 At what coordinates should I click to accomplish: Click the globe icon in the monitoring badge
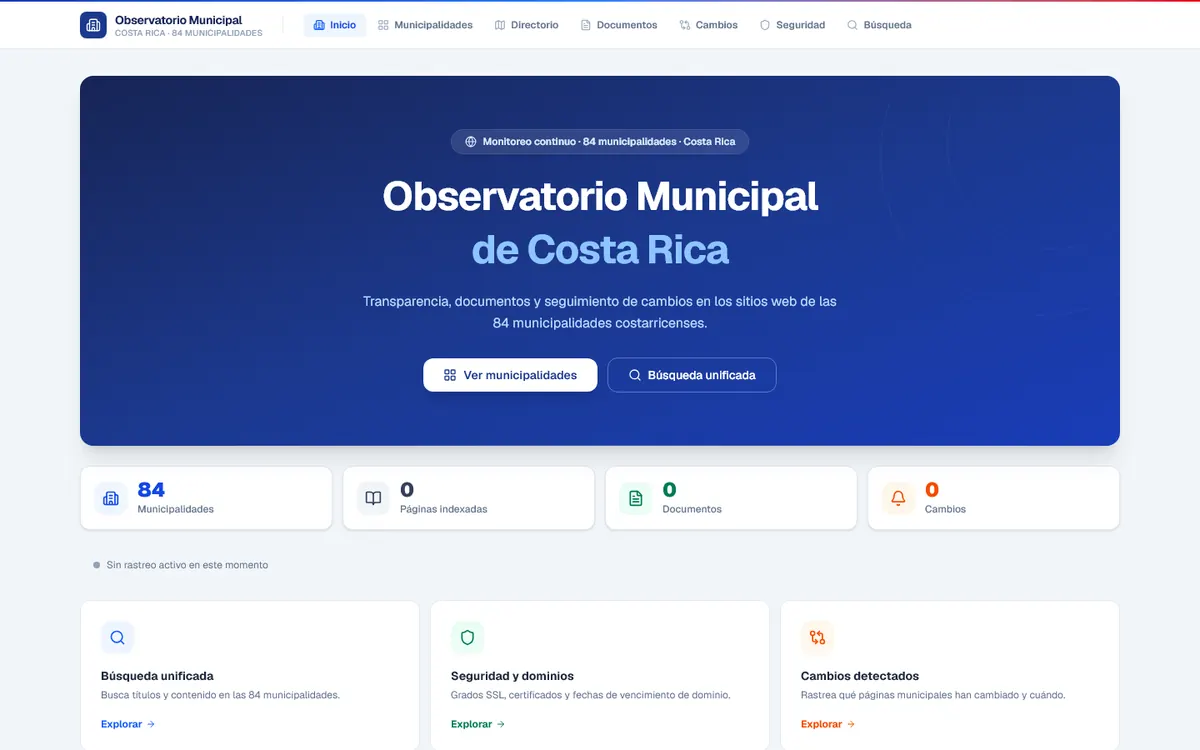point(471,142)
